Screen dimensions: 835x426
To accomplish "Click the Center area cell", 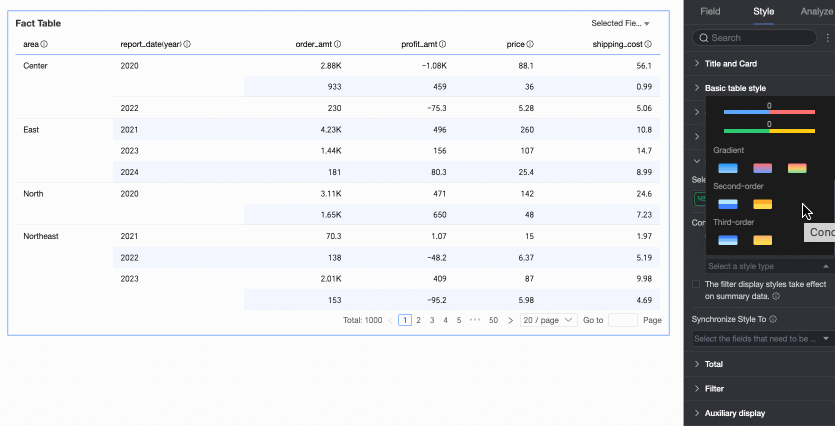I will click(35, 66).
